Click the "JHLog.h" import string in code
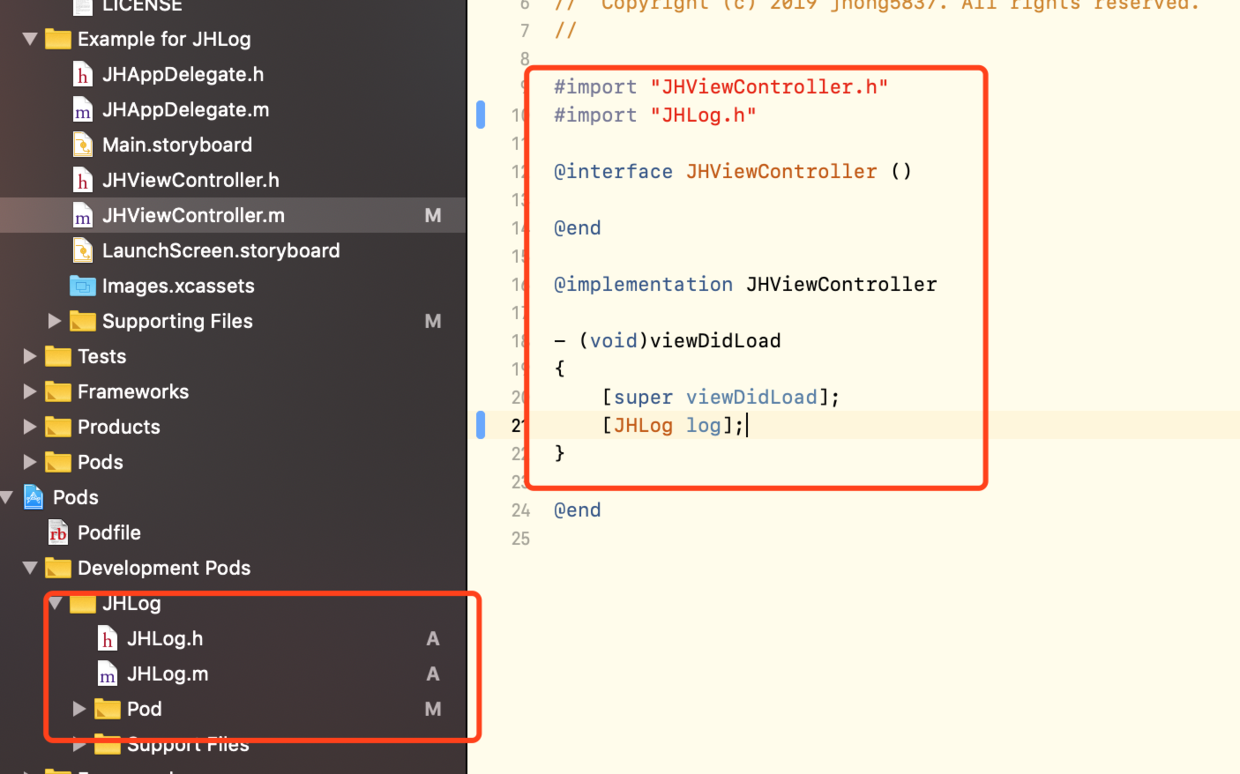Image resolution: width=1240 pixels, height=774 pixels. (x=703, y=115)
